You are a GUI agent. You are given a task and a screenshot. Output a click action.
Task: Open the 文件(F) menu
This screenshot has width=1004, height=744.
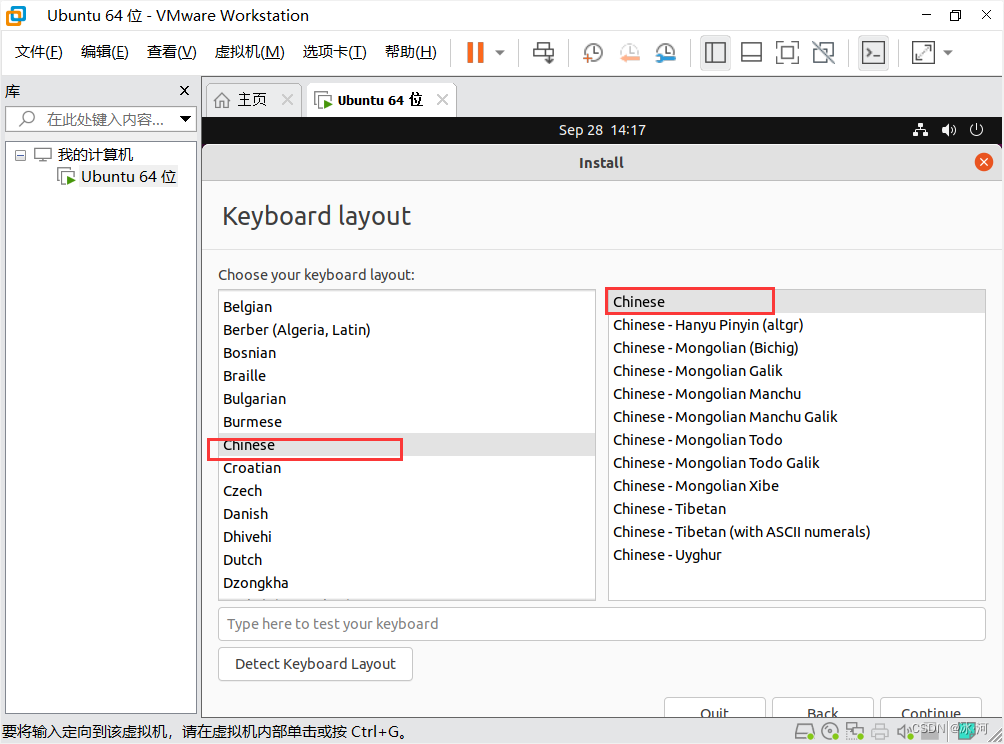click(x=38, y=52)
